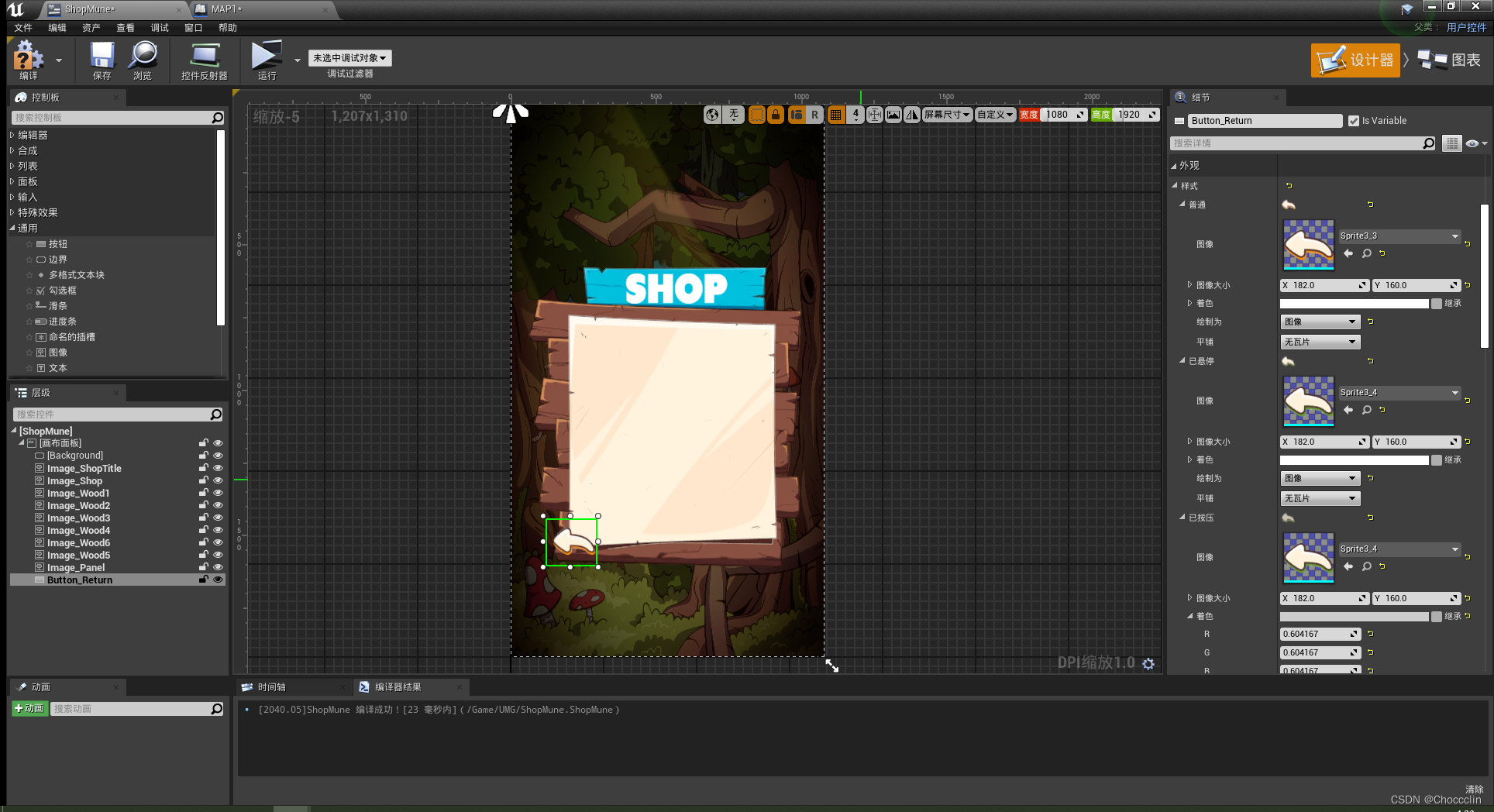Click the Sprite3_4 thumbnail under Hovered

point(1309,401)
